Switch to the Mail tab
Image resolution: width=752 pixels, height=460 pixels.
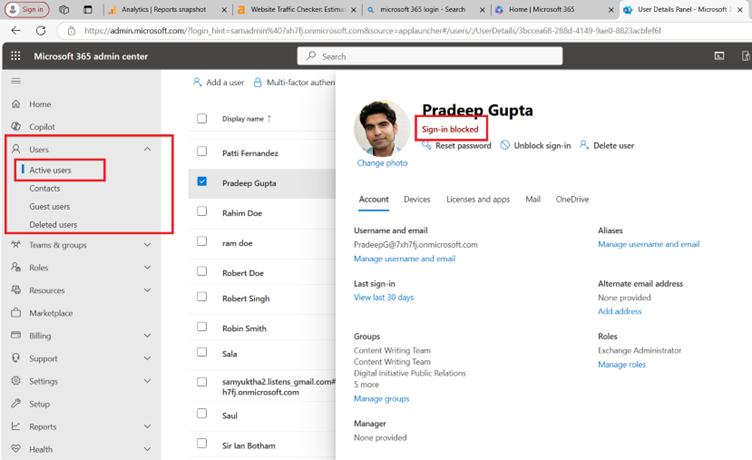[x=533, y=199]
